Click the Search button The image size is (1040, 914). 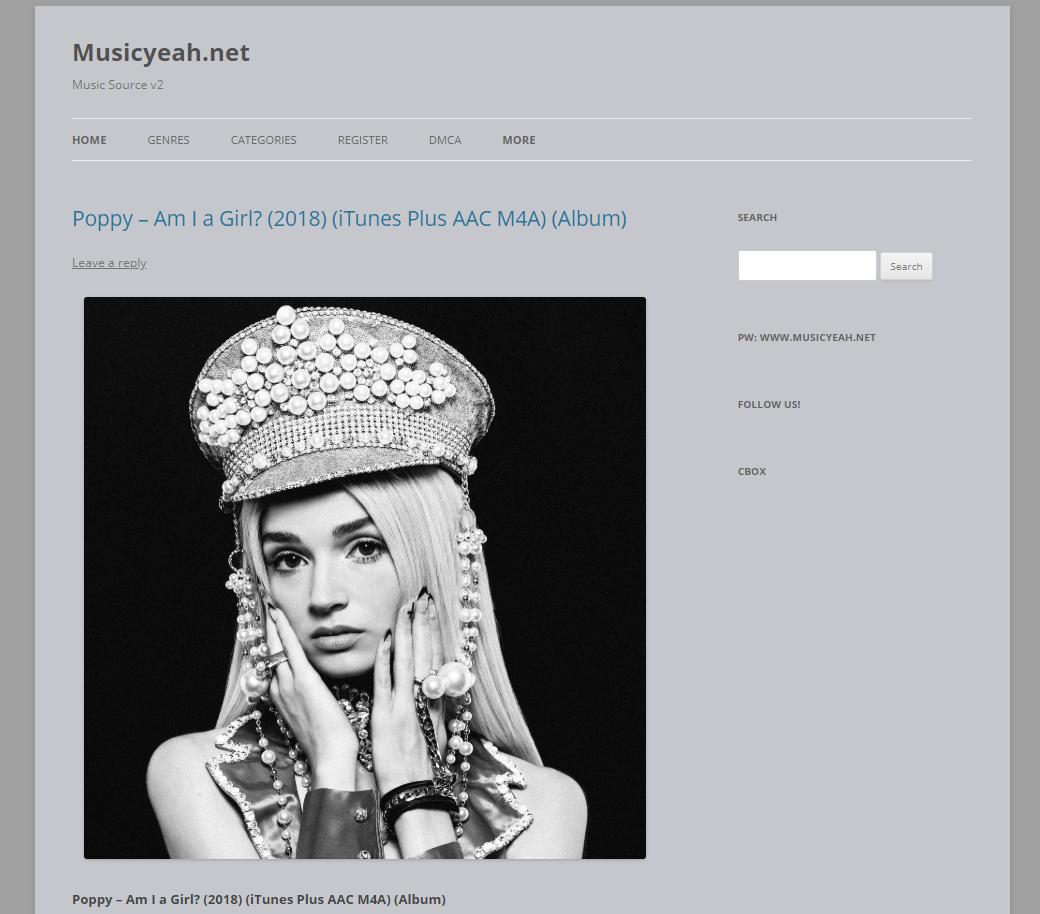click(906, 266)
